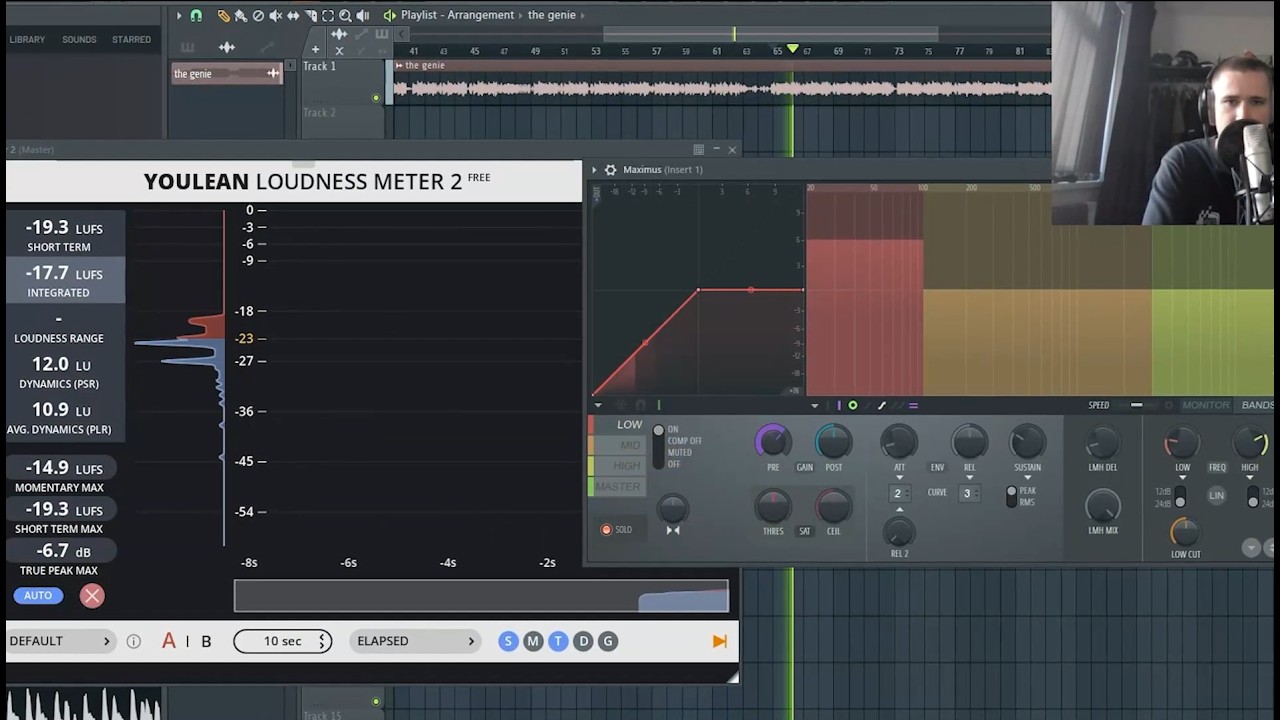Click the Youlean info circle icon
Viewport: 1280px width, 720px height.
click(x=133, y=641)
